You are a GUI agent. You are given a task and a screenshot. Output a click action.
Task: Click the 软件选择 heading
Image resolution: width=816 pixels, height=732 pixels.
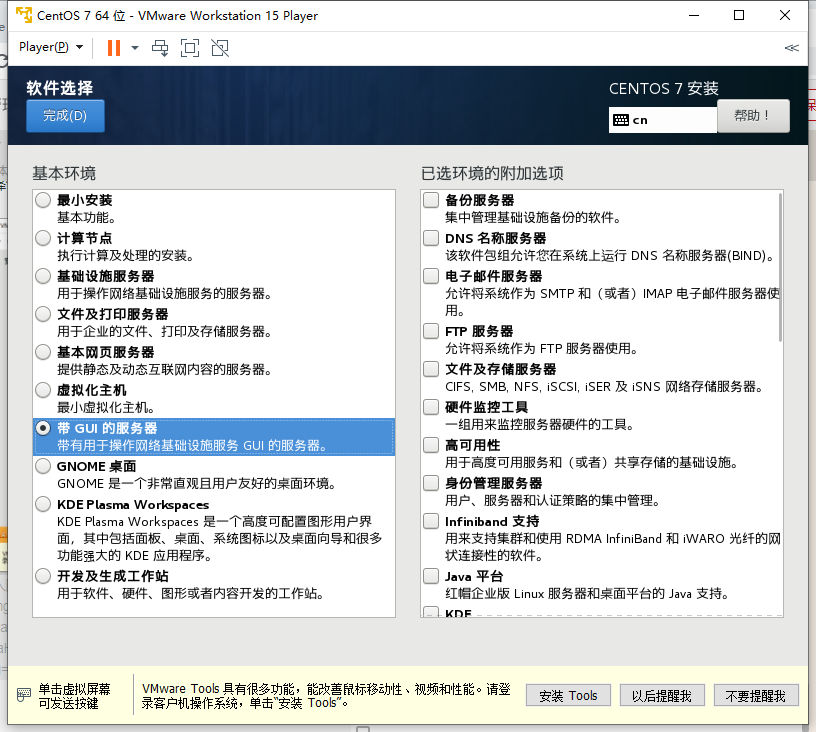(x=60, y=88)
